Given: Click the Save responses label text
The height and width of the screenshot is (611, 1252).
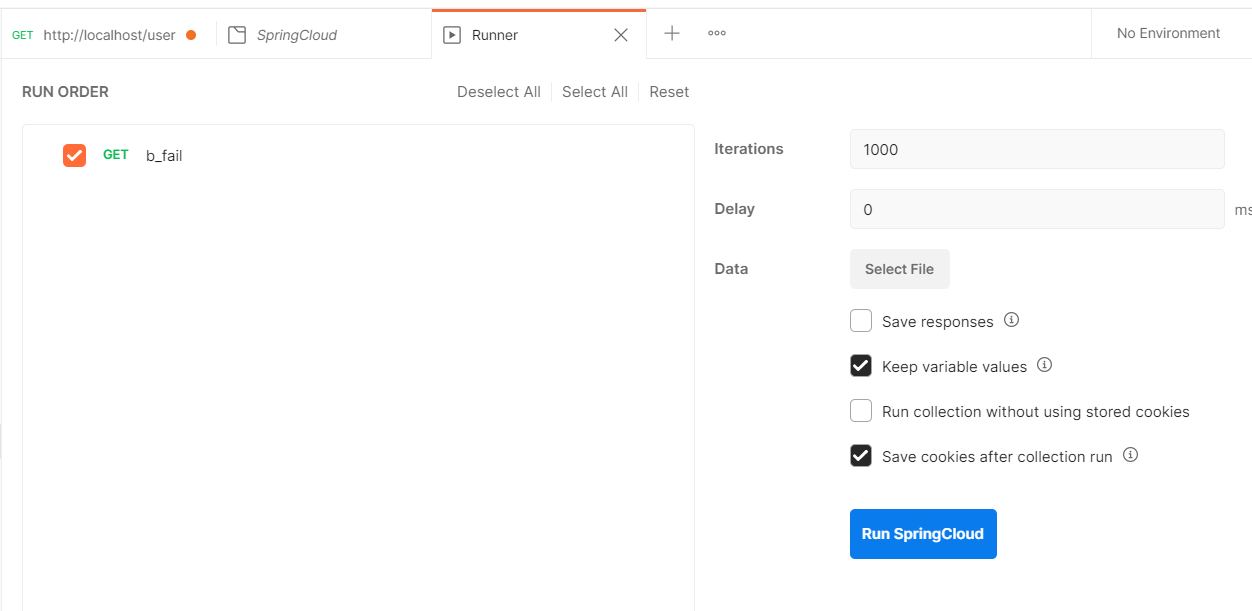Looking at the screenshot, I should click(938, 322).
